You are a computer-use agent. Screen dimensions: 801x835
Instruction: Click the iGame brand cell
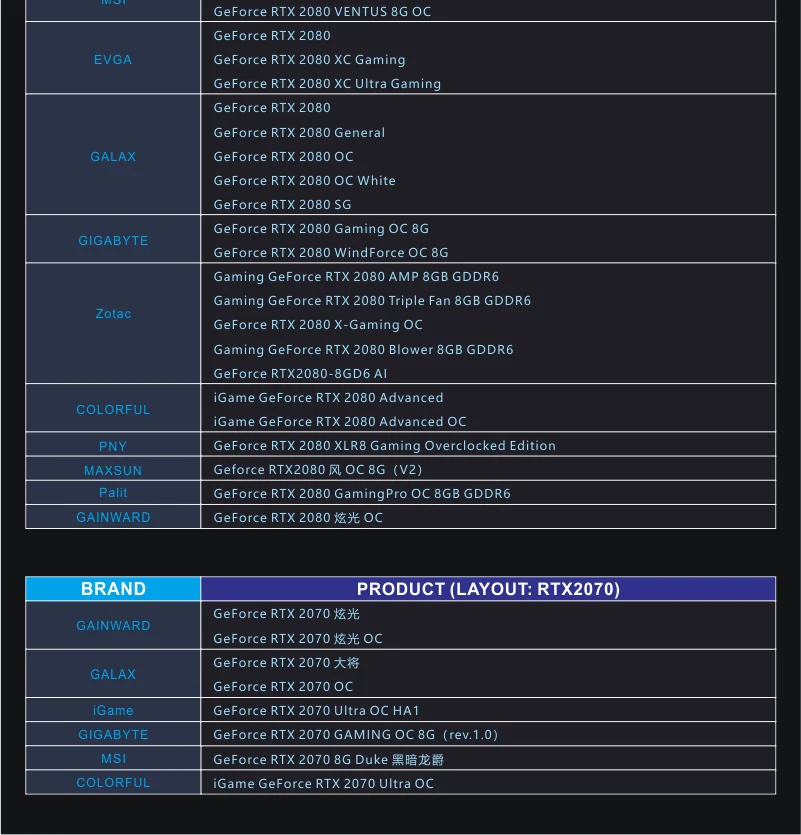(113, 710)
